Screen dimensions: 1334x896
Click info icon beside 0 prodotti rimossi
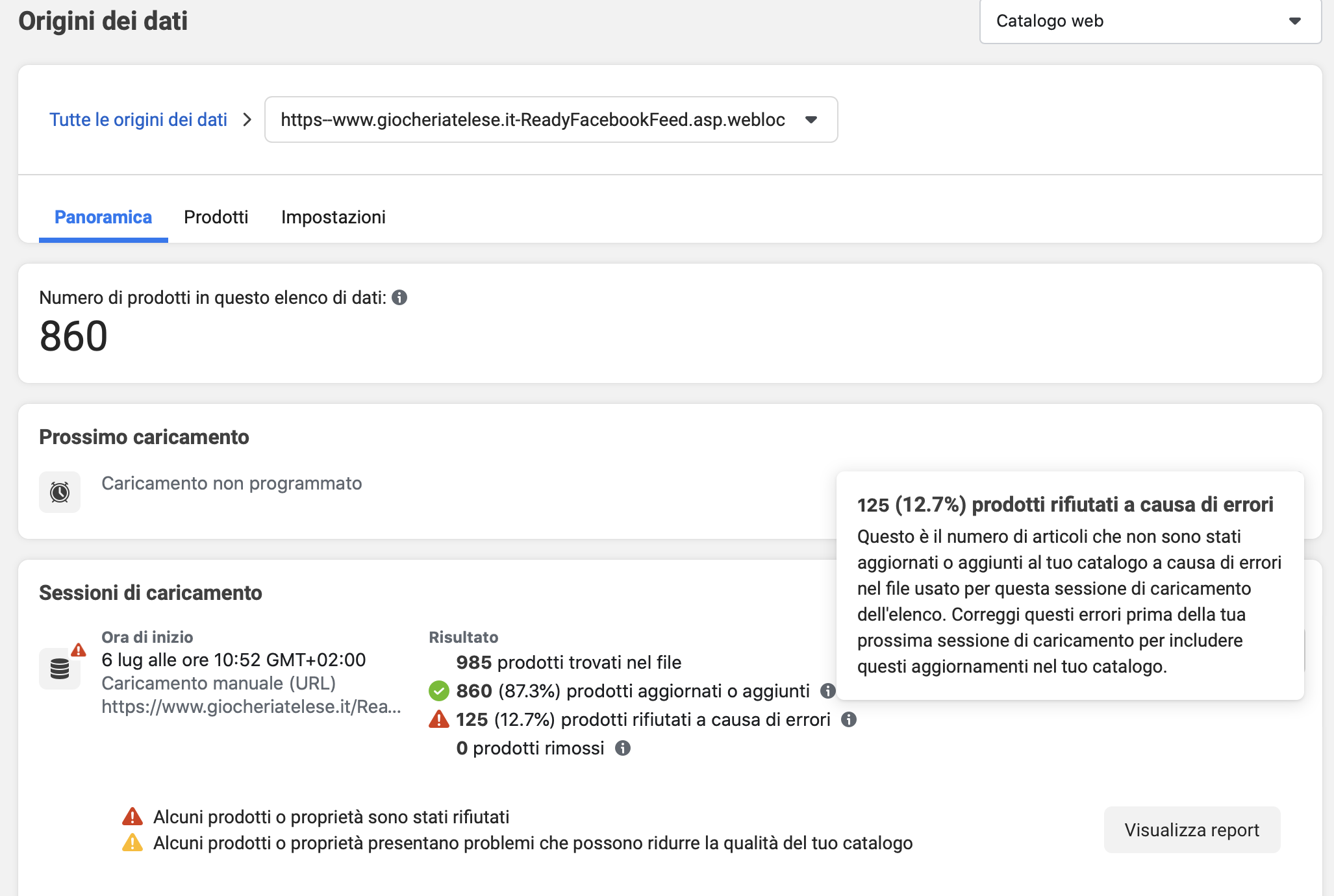[x=623, y=748]
